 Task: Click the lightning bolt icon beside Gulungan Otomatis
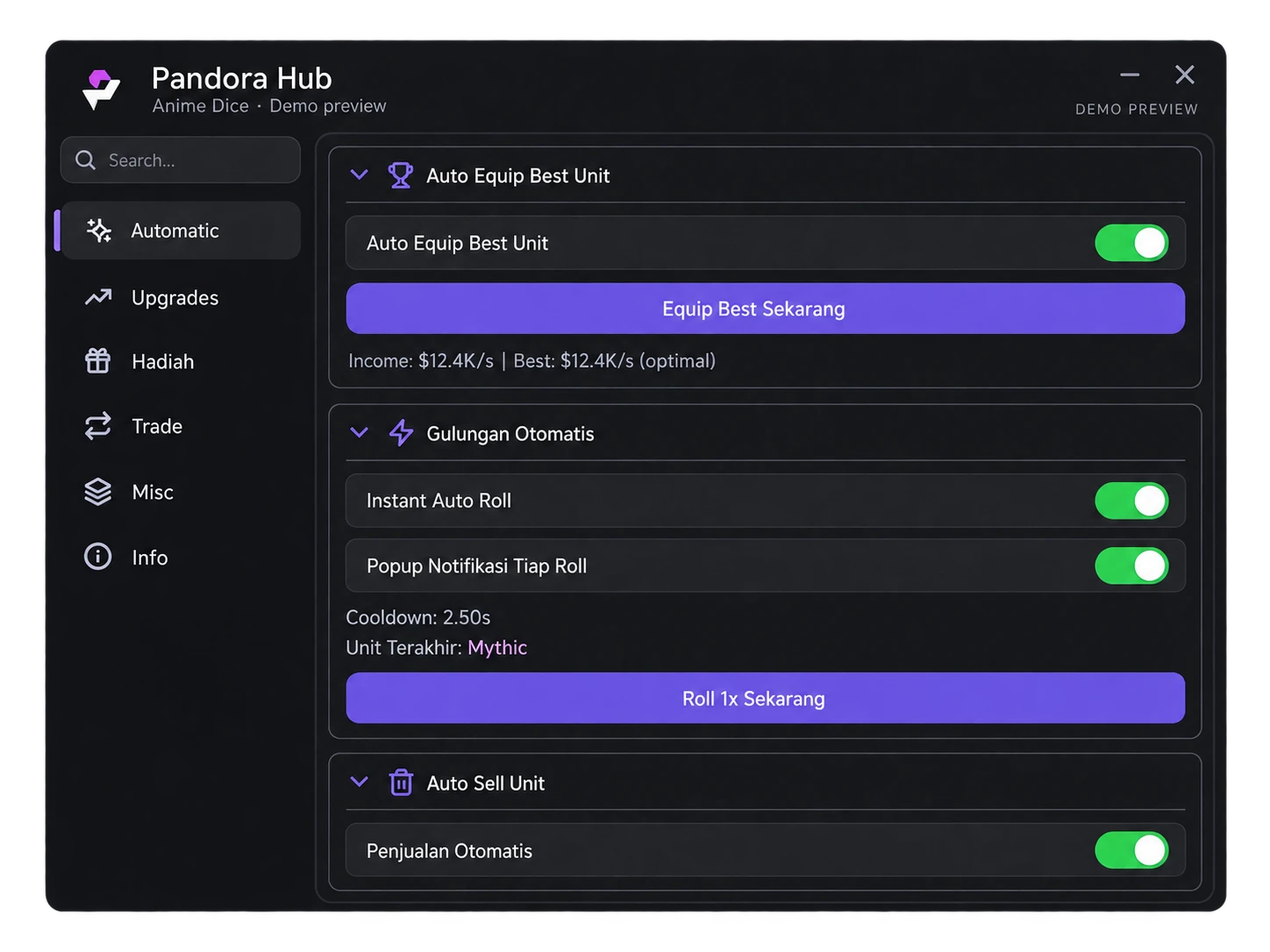click(x=401, y=433)
